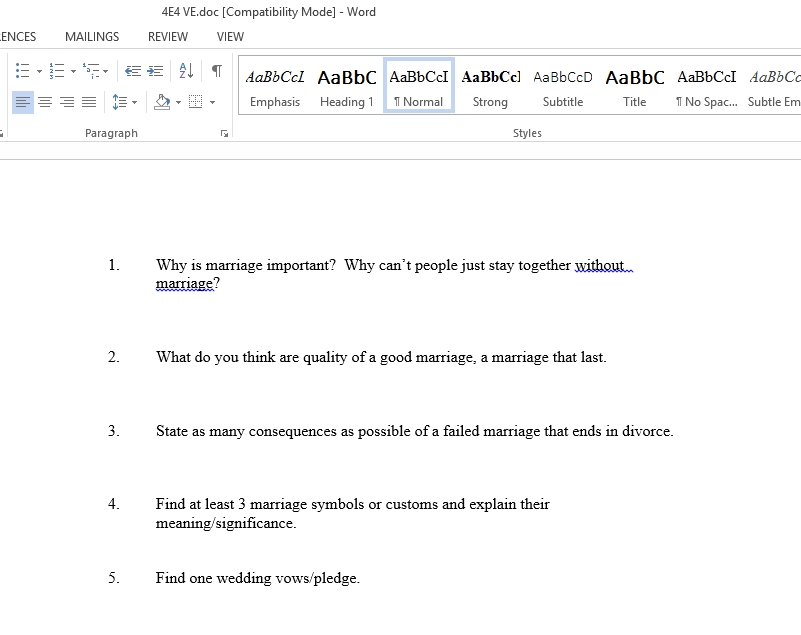The width and height of the screenshot is (801, 635).
Task: Click the Bullets list icon
Action: click(22, 70)
